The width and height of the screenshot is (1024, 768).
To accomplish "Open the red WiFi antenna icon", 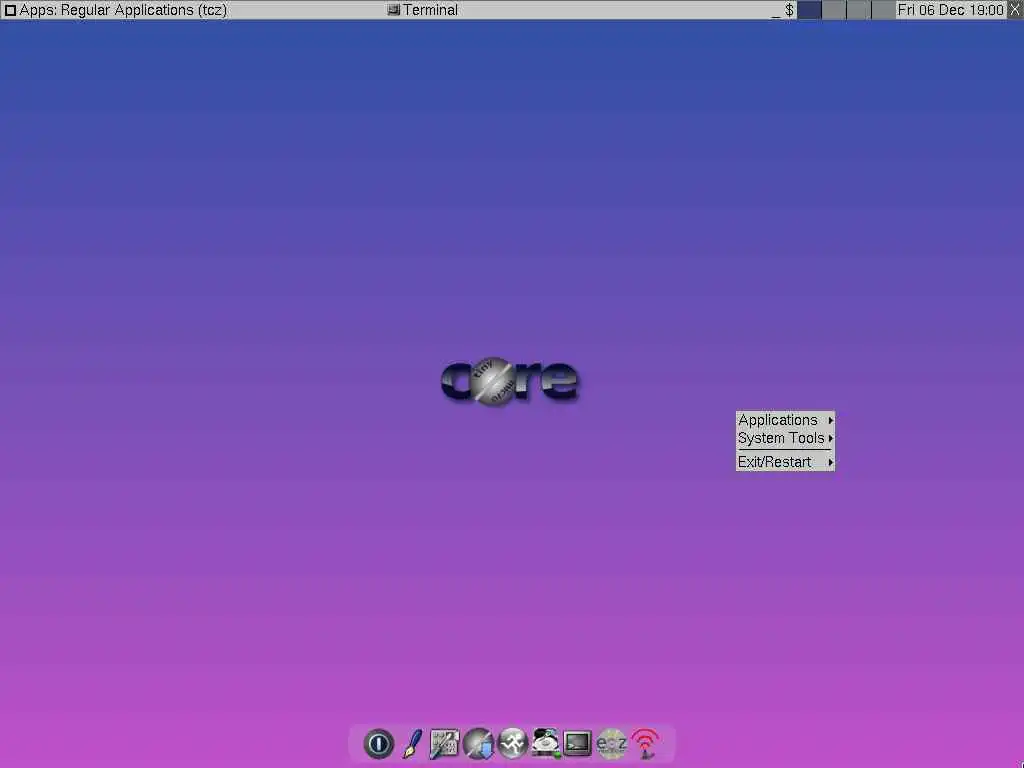I will tap(645, 743).
